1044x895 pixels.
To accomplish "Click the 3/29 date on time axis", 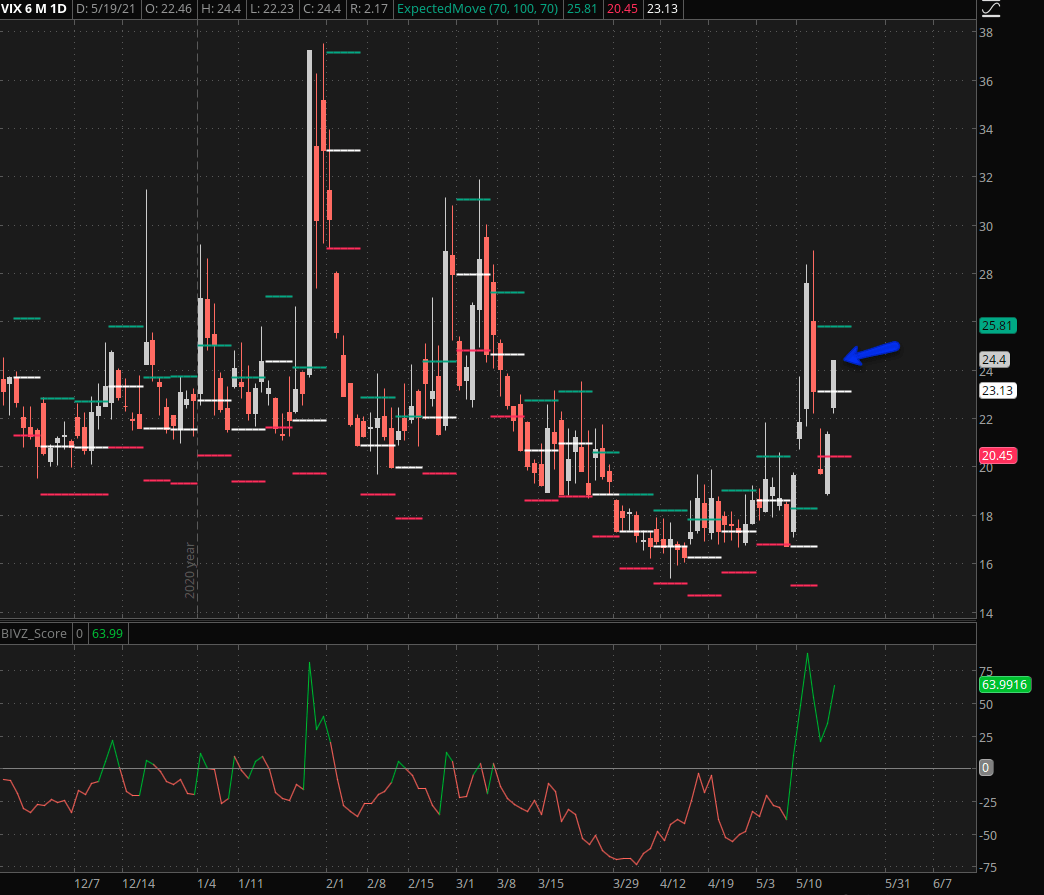I will [x=626, y=884].
